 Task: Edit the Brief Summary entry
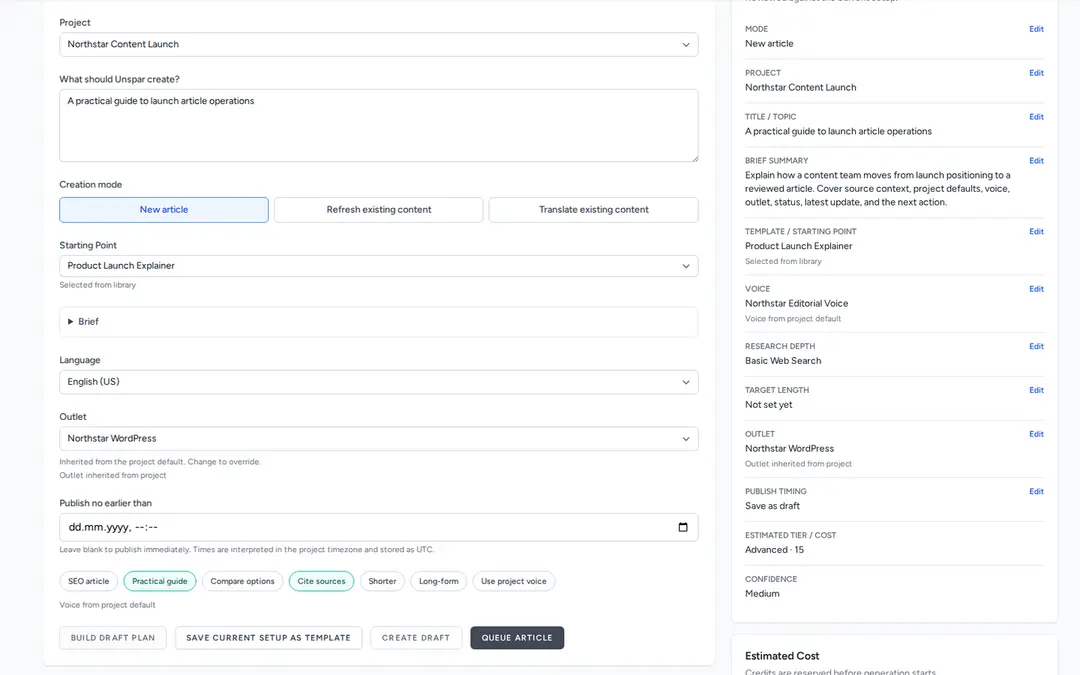(1036, 160)
